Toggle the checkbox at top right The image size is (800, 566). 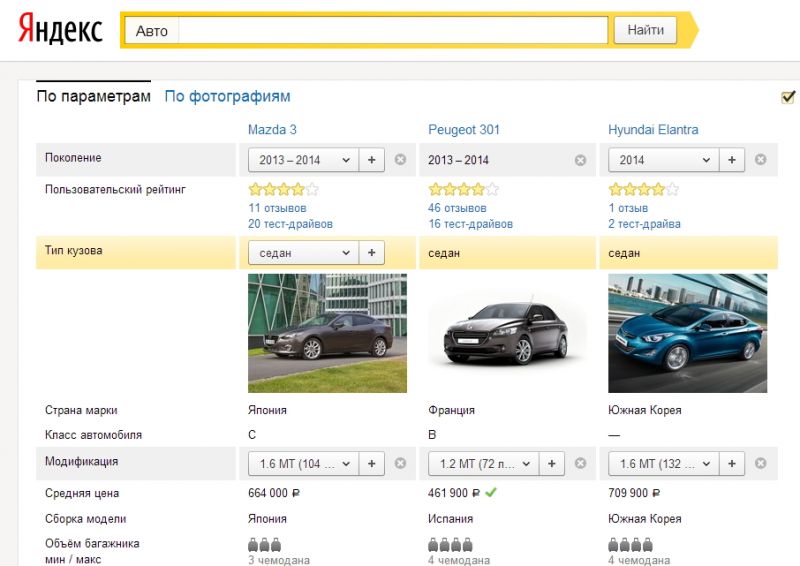(788, 97)
